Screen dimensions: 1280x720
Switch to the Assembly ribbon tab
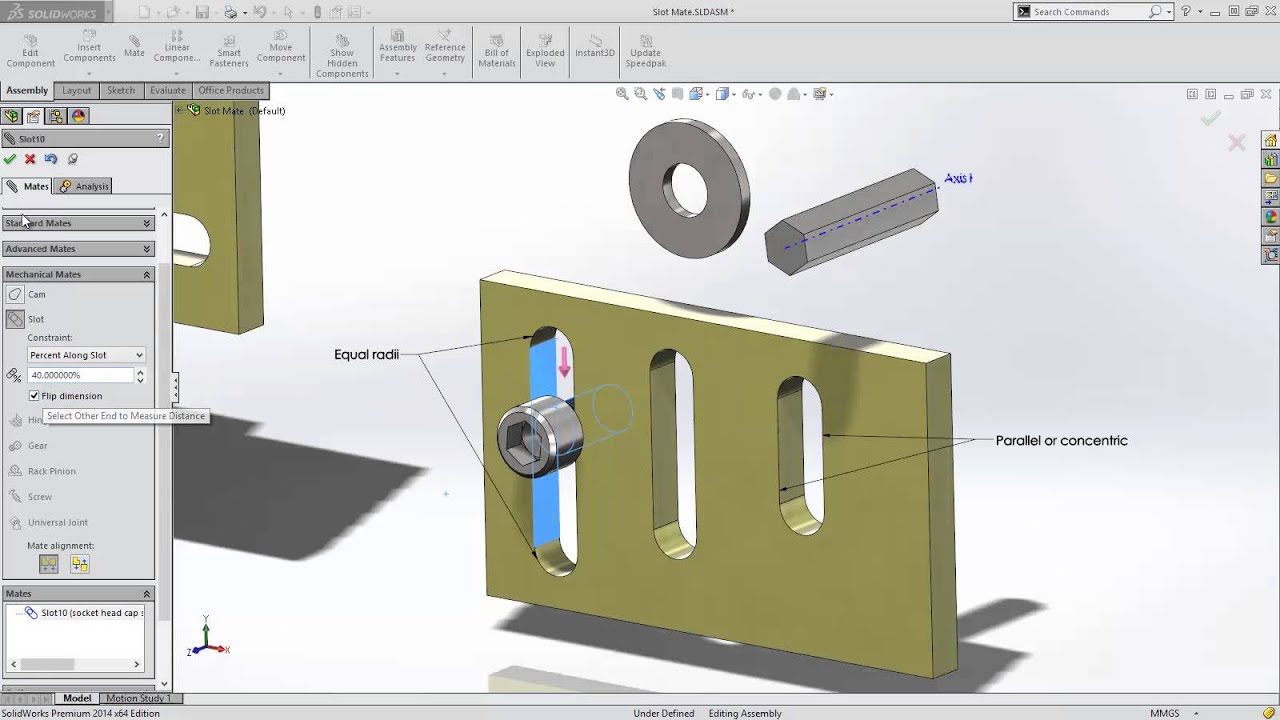tap(27, 90)
